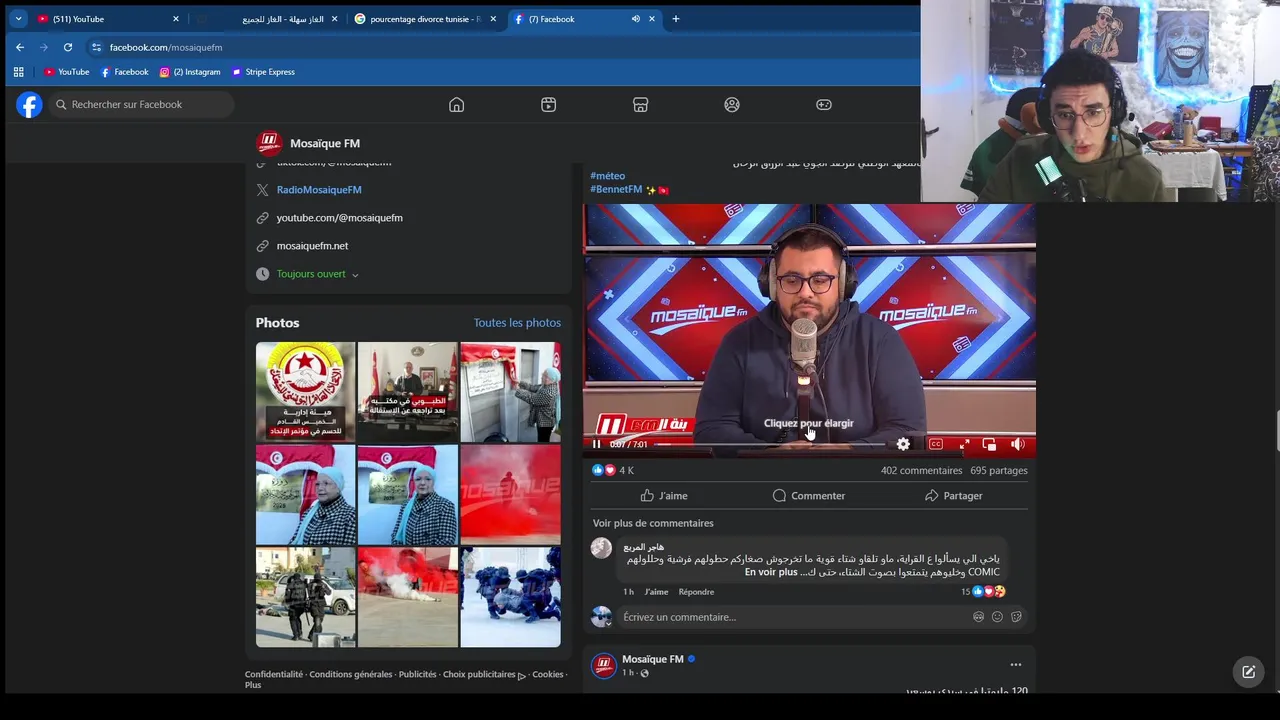This screenshot has width=1280, height=720.
Task: Open the tab search dropdown arrow
Action: pyautogui.click(x=18, y=19)
